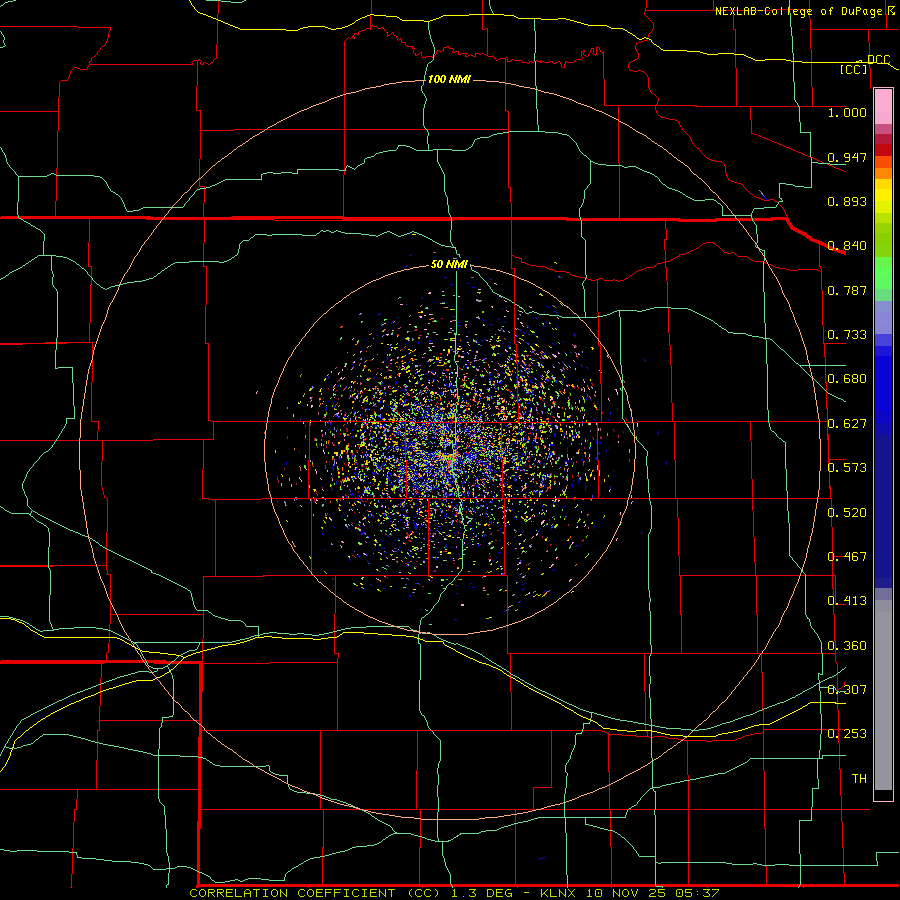Click the 0.627 scale label

point(847,424)
